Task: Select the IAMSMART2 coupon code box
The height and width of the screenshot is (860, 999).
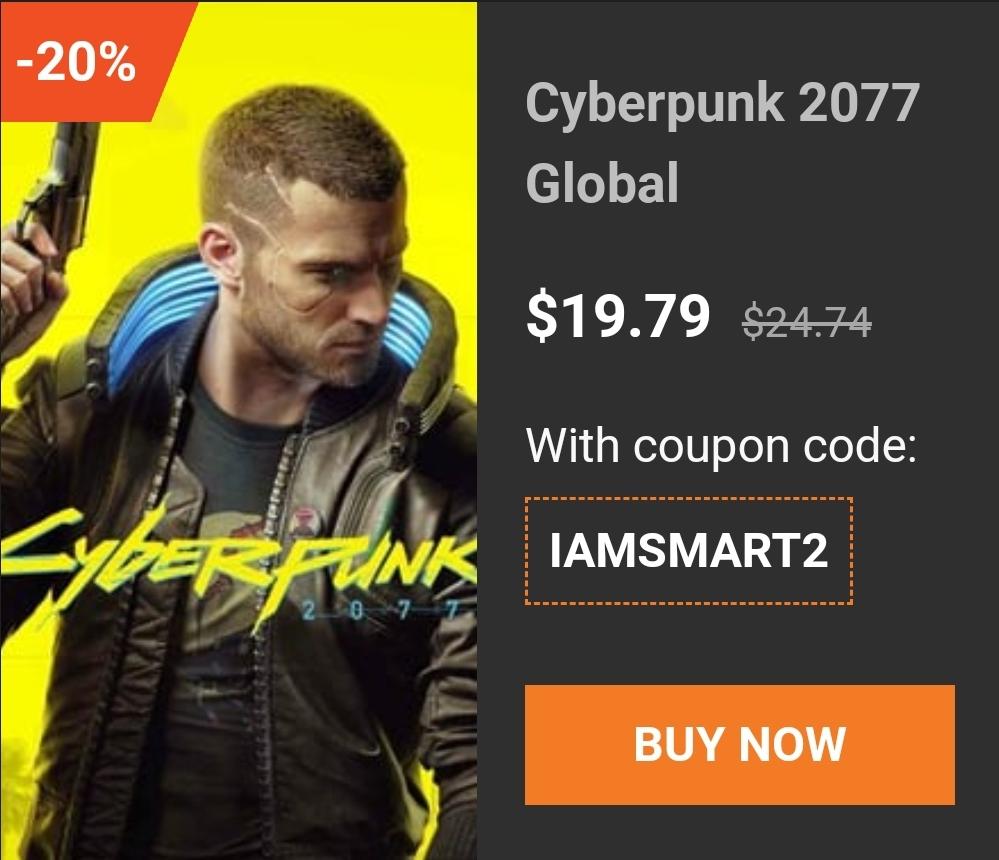Action: (689, 550)
